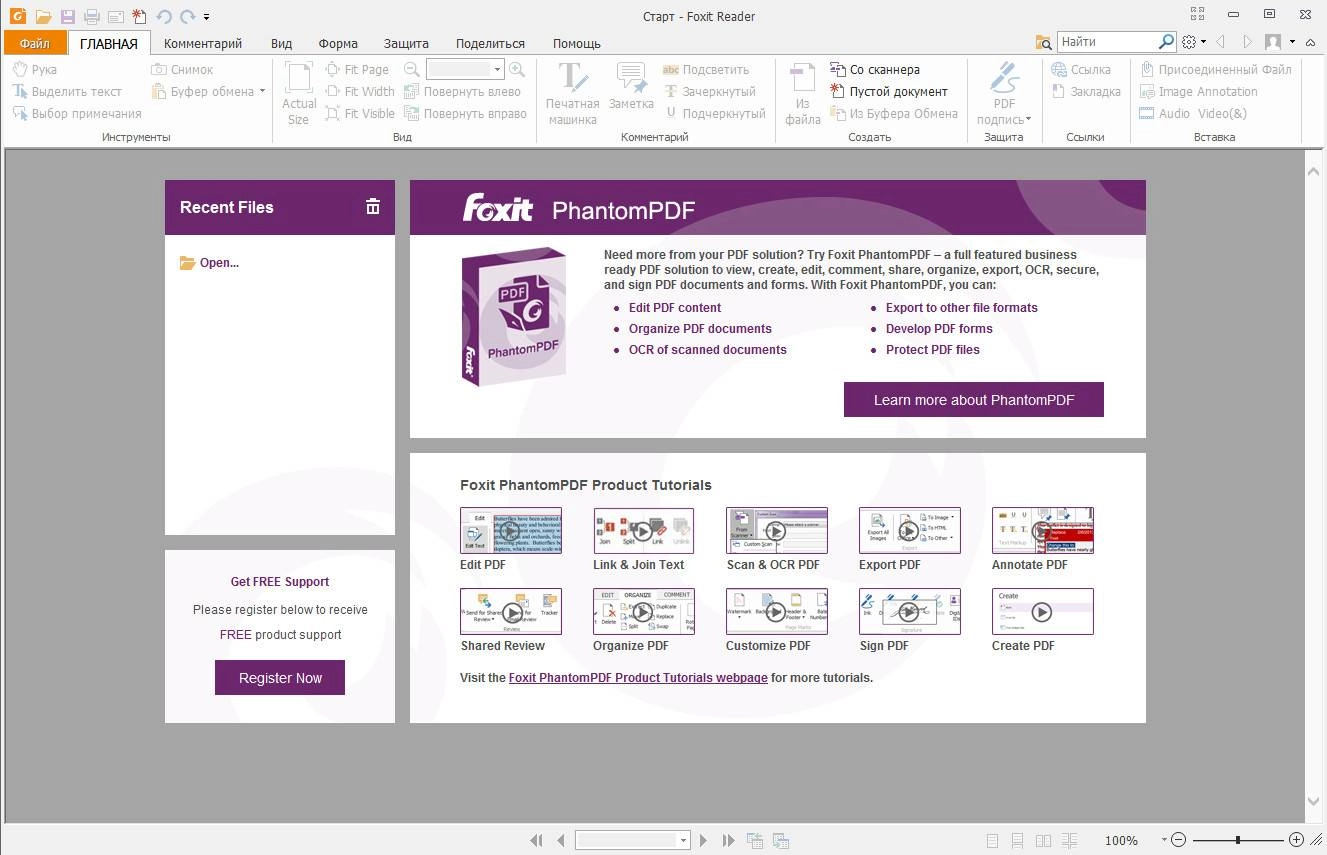
Task: Attach a Присоединенный Файл
Action: tap(1215, 69)
